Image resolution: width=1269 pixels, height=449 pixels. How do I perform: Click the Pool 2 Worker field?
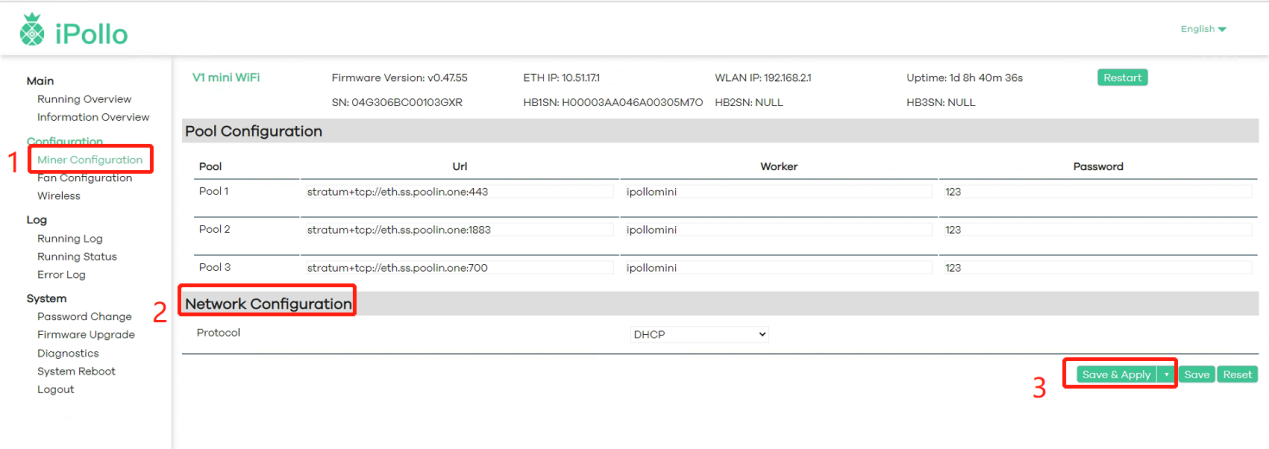(776, 229)
